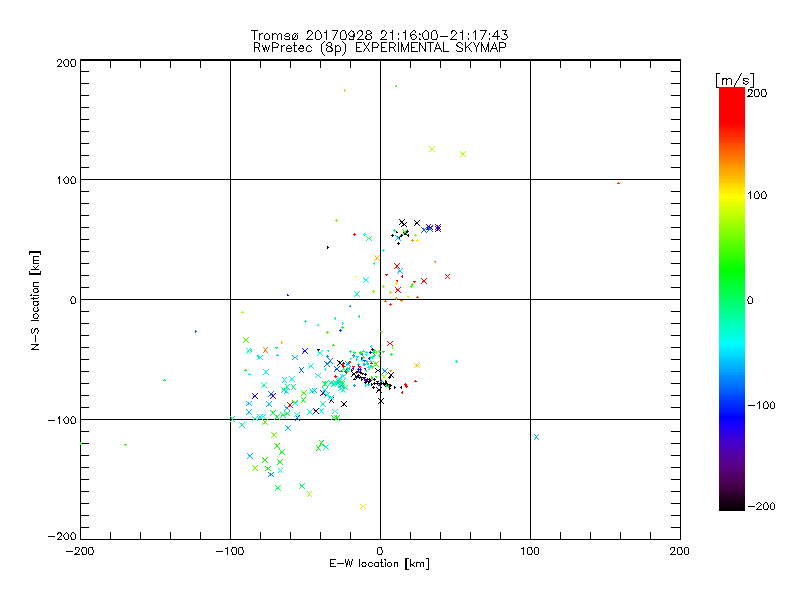Click the colorbar tick label '100'
The width and height of the screenshot is (800, 600).
[757, 195]
